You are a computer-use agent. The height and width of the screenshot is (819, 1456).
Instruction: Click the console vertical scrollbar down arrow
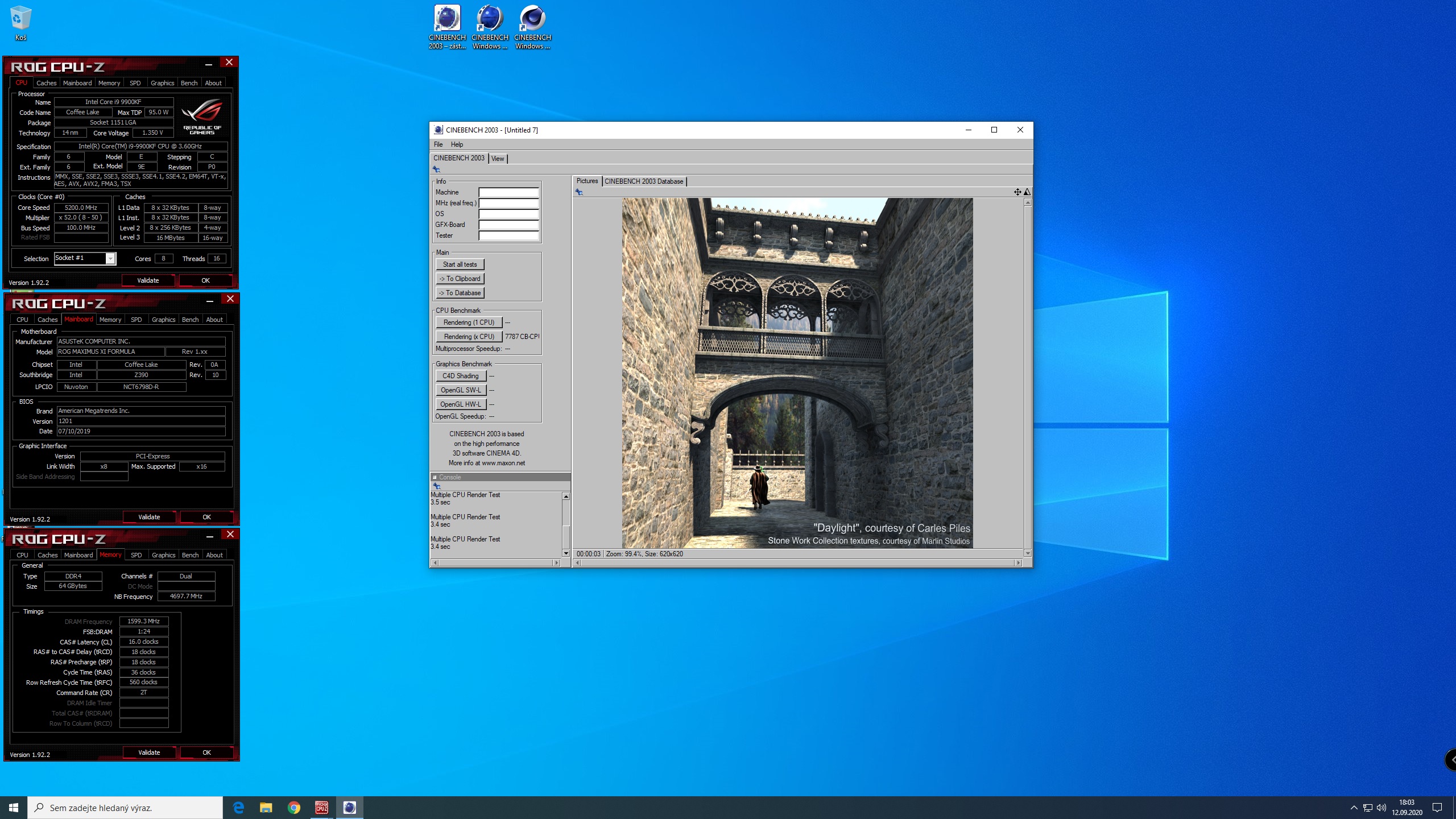(x=566, y=553)
